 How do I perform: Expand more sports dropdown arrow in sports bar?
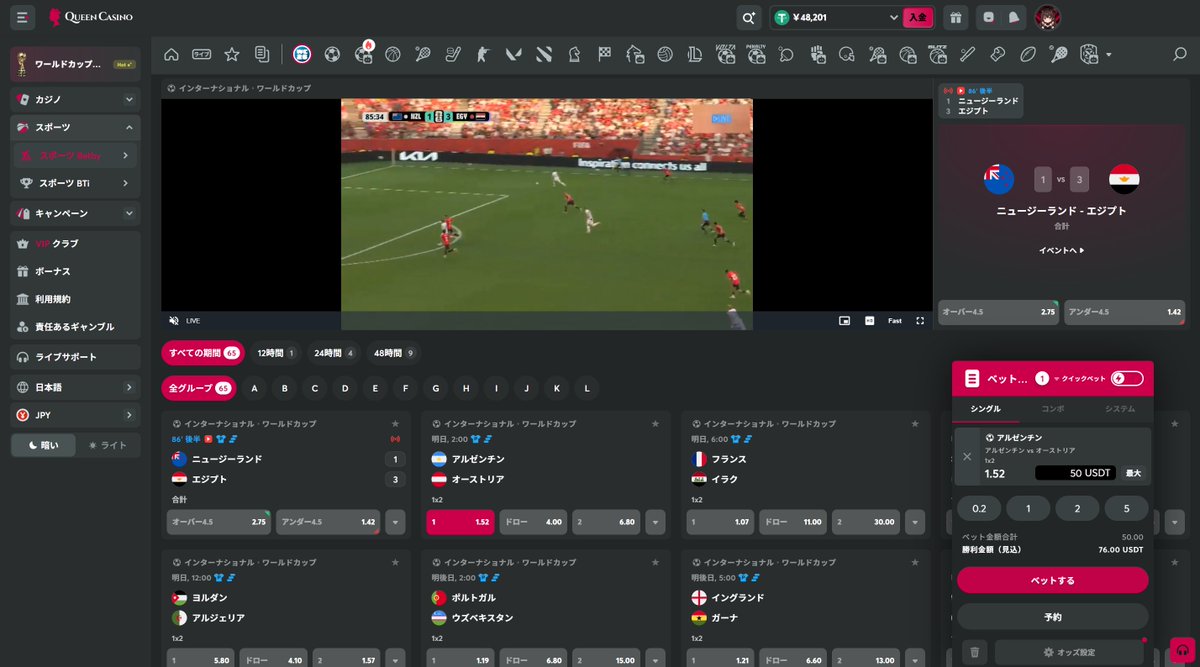(x=1108, y=54)
